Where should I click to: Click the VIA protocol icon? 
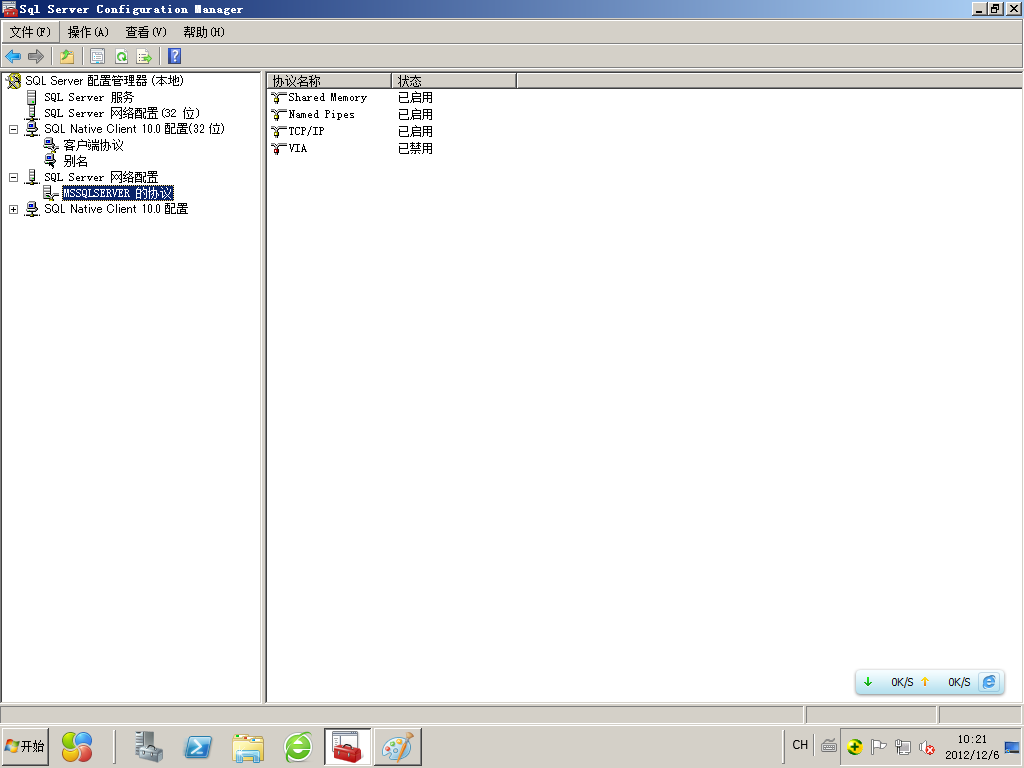278,149
